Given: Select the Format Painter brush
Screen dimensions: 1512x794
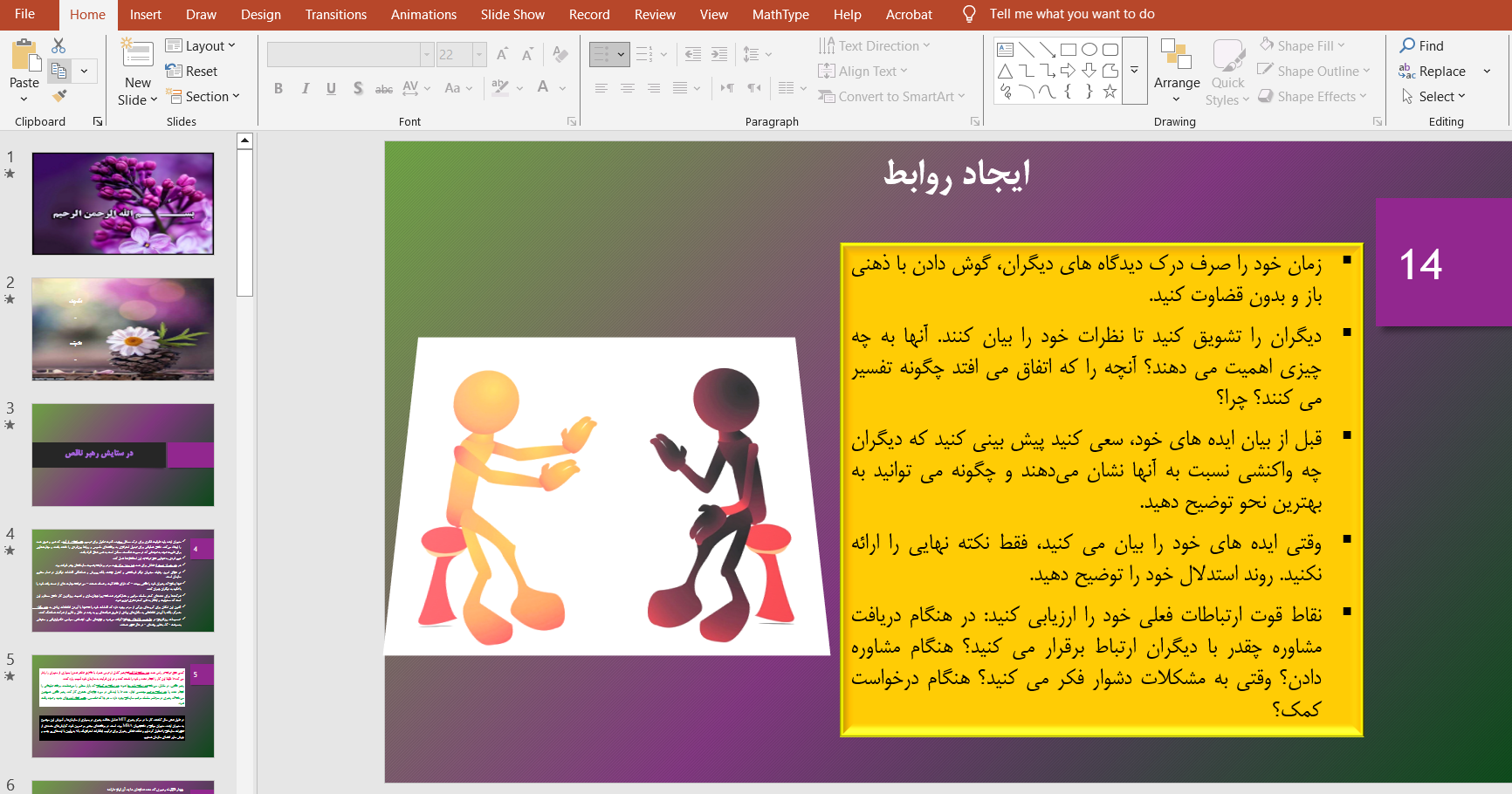Looking at the screenshot, I should [58, 96].
